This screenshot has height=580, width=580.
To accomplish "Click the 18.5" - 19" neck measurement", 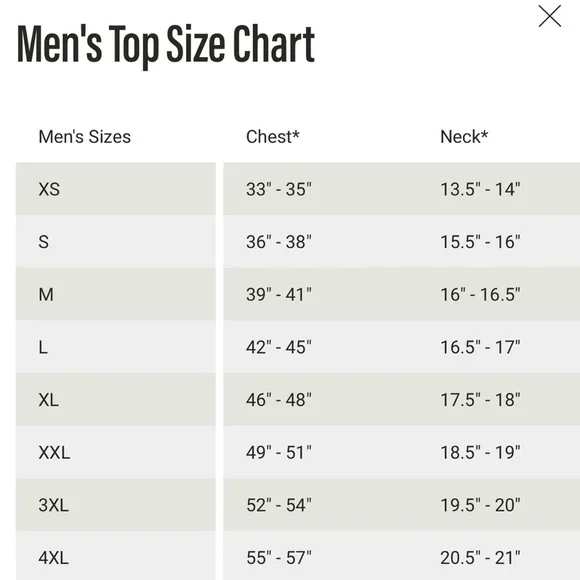I will [480, 453].
